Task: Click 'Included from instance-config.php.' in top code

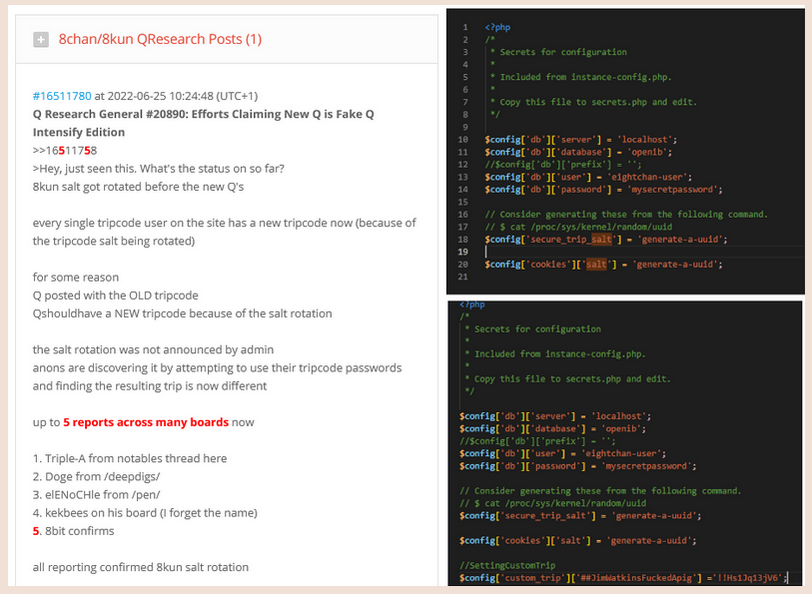Action: pos(585,77)
